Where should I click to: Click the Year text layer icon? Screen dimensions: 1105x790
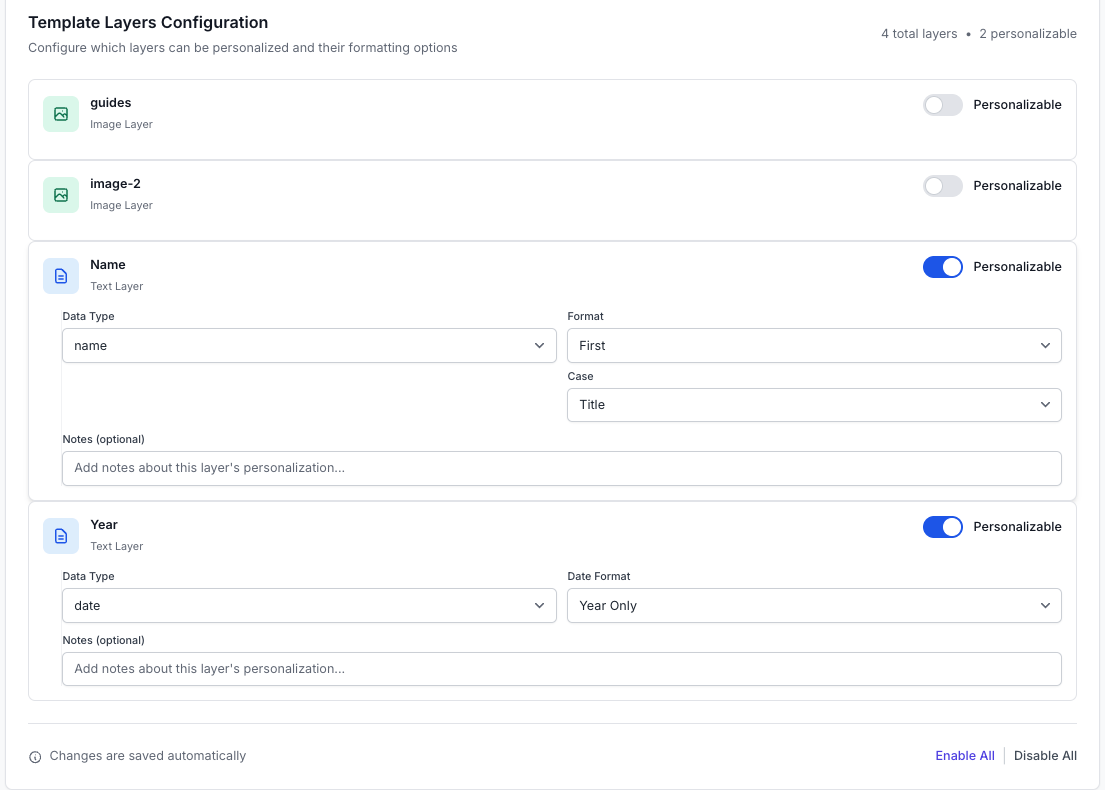61,536
